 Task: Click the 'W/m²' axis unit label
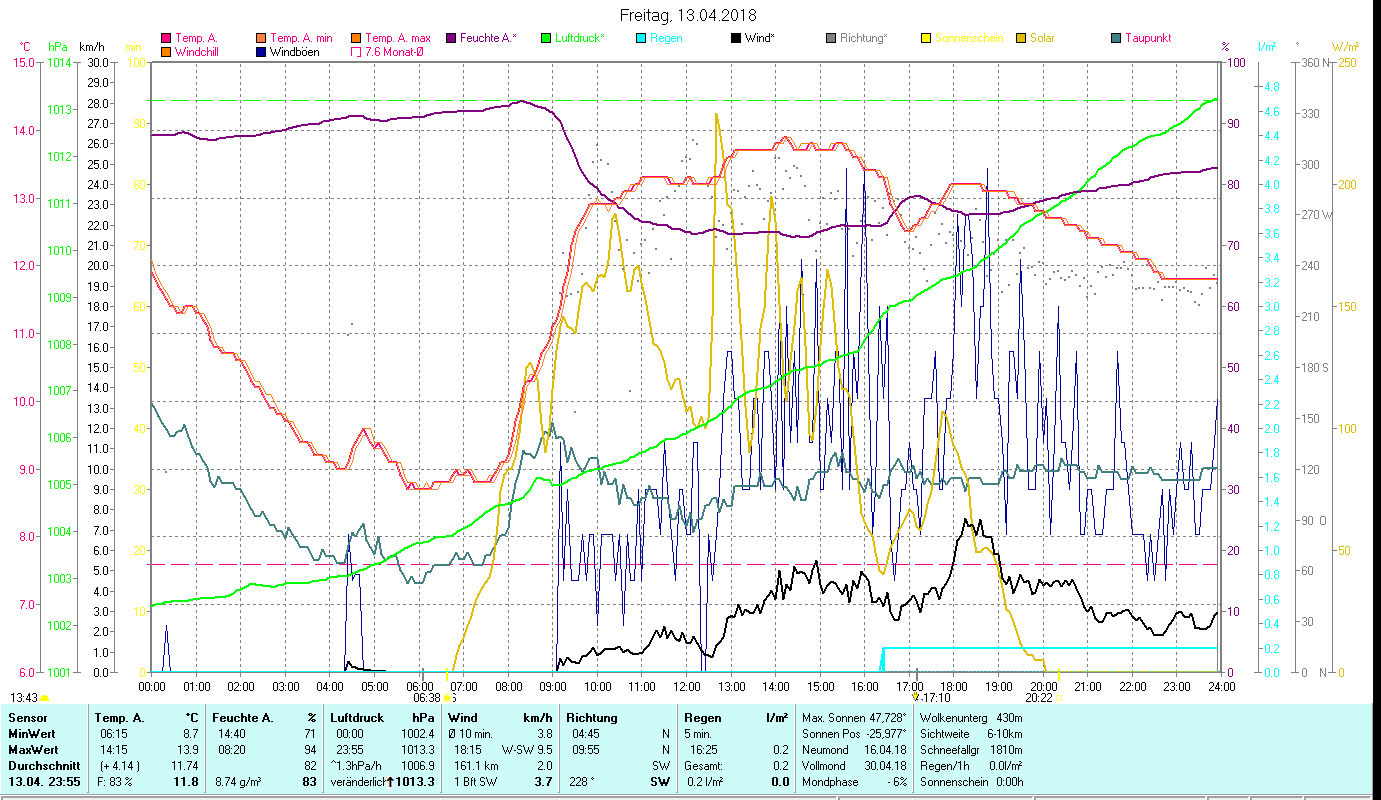click(x=1344, y=46)
